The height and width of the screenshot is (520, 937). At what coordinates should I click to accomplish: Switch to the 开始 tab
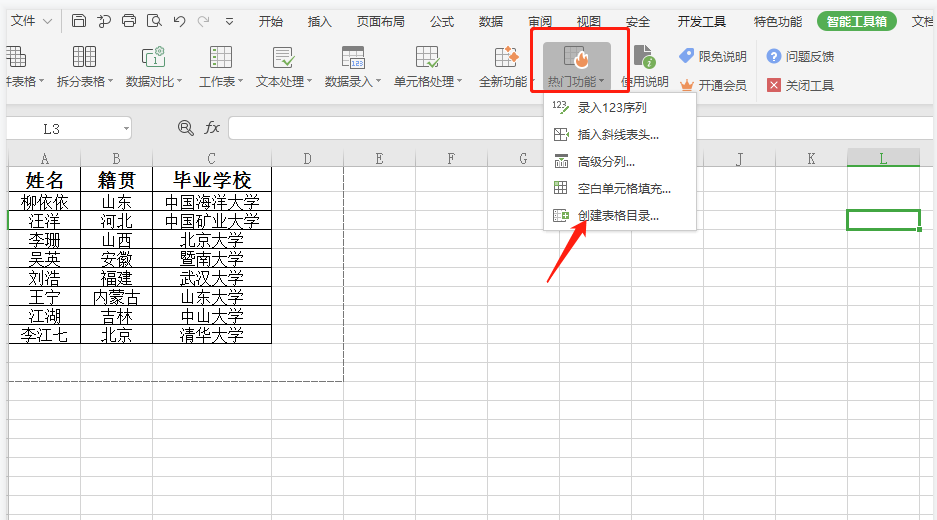coord(270,22)
